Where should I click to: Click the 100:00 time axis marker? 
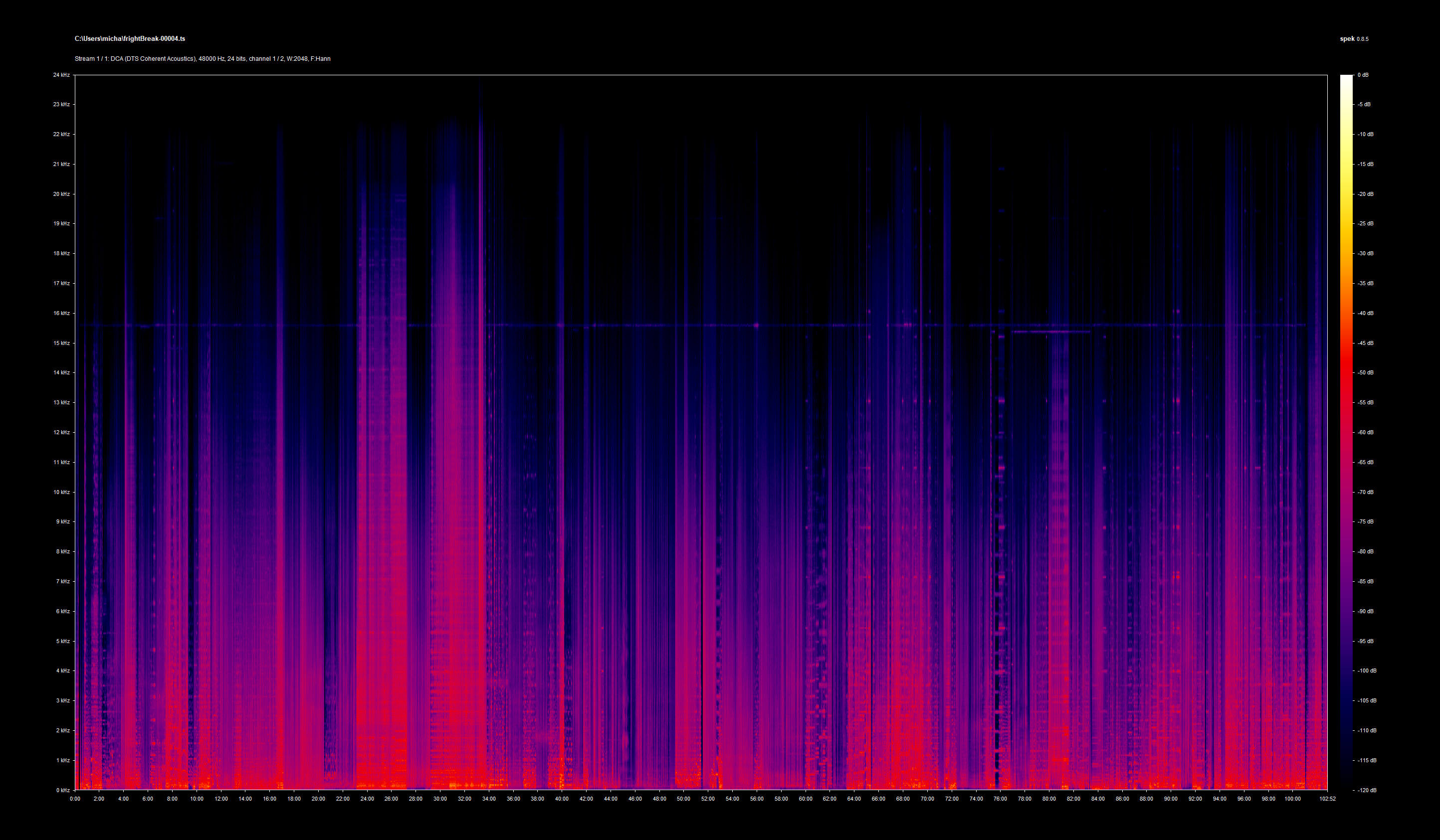coord(1292,799)
